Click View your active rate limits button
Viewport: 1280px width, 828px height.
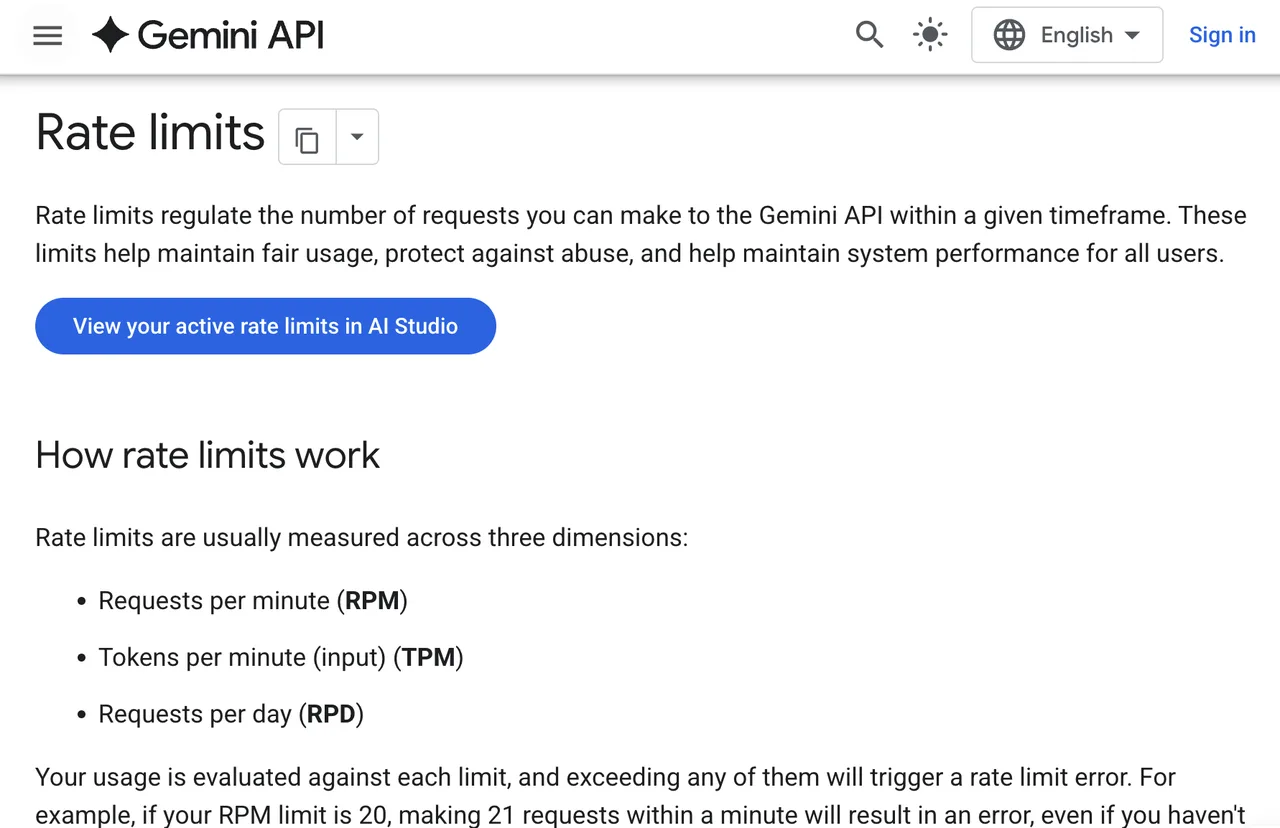click(x=266, y=326)
